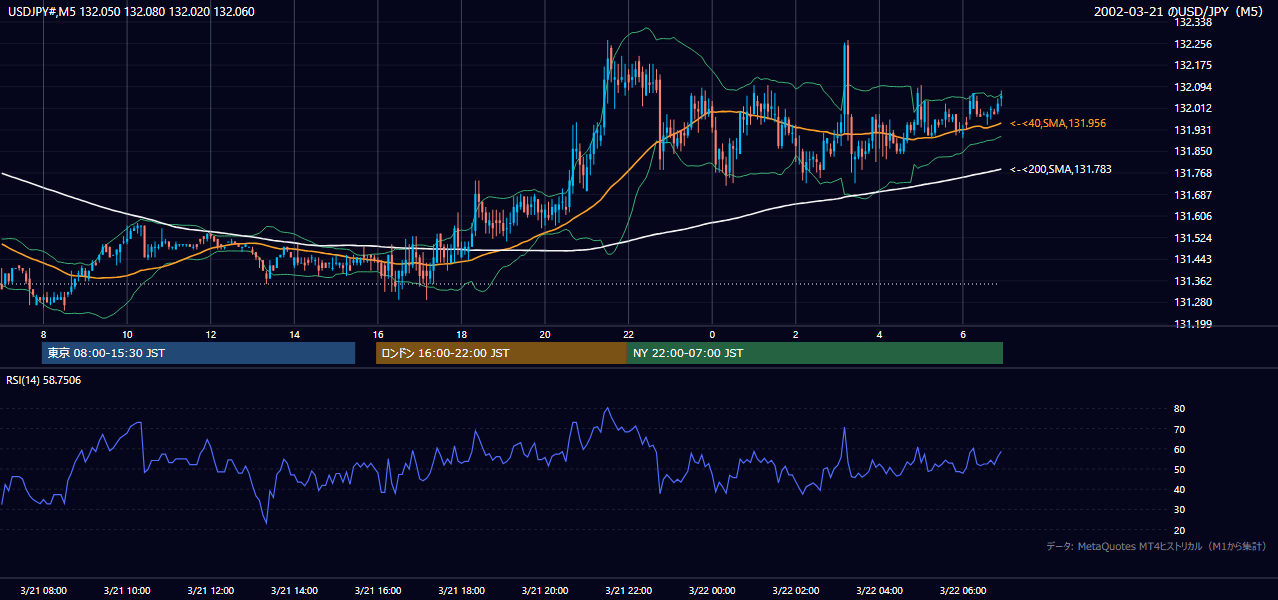Viewport: 1278px width, 600px height.
Task: Select the London 16:00-22:00 JST session bar
Action: click(501, 353)
